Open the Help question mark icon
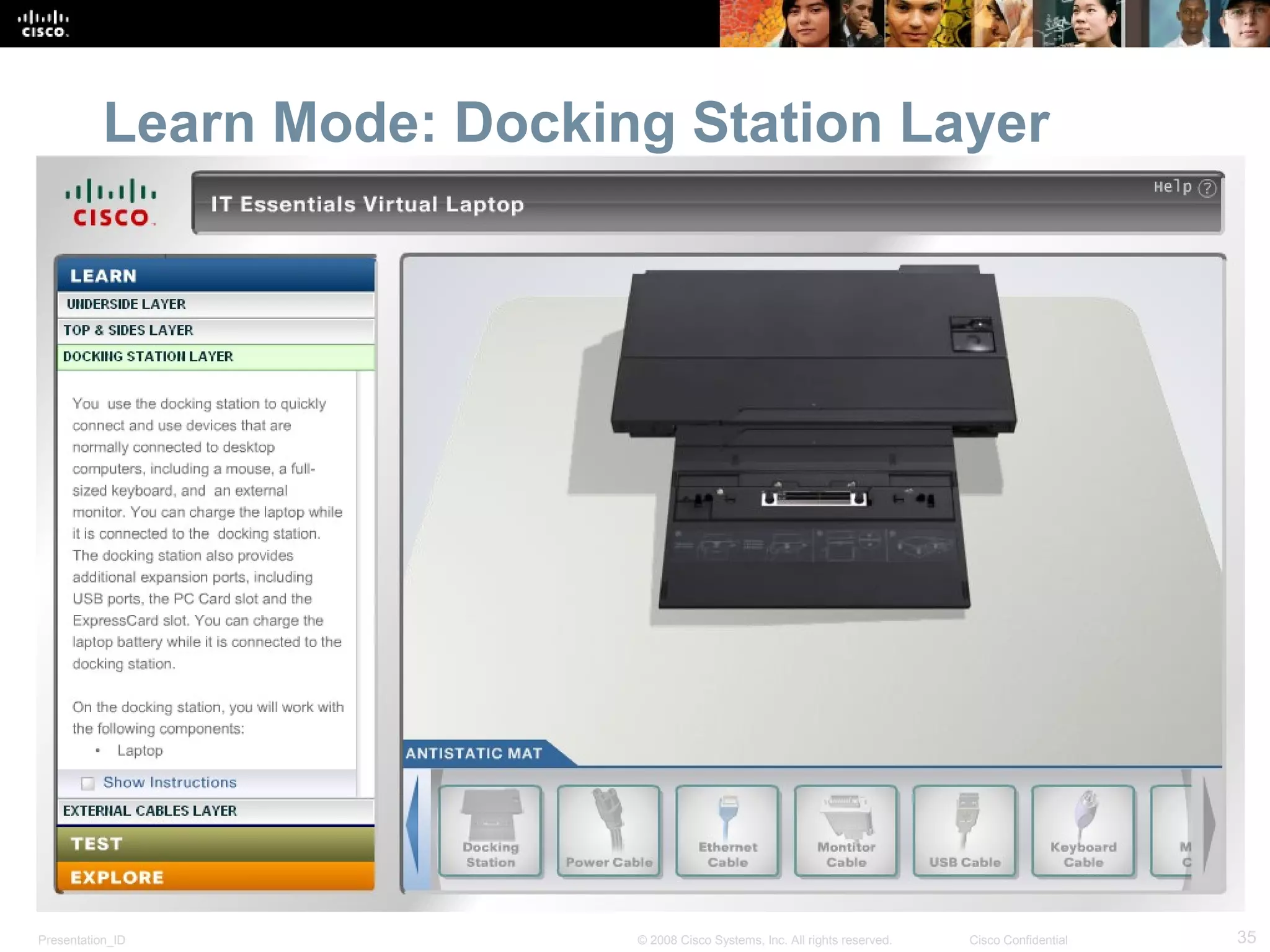This screenshot has width=1270, height=952. pyautogui.click(x=1207, y=188)
